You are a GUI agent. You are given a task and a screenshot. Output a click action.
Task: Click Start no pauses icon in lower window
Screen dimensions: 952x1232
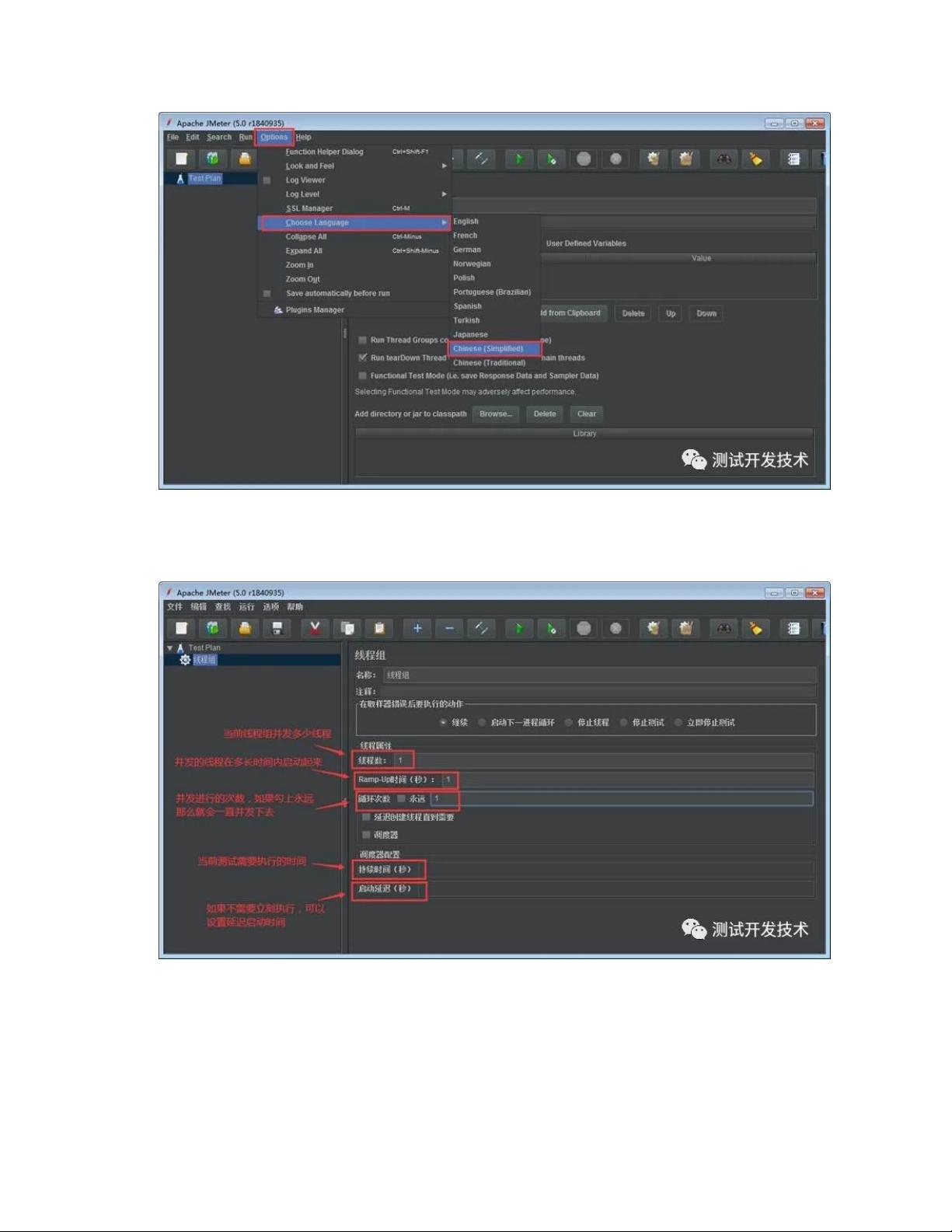pos(551,628)
